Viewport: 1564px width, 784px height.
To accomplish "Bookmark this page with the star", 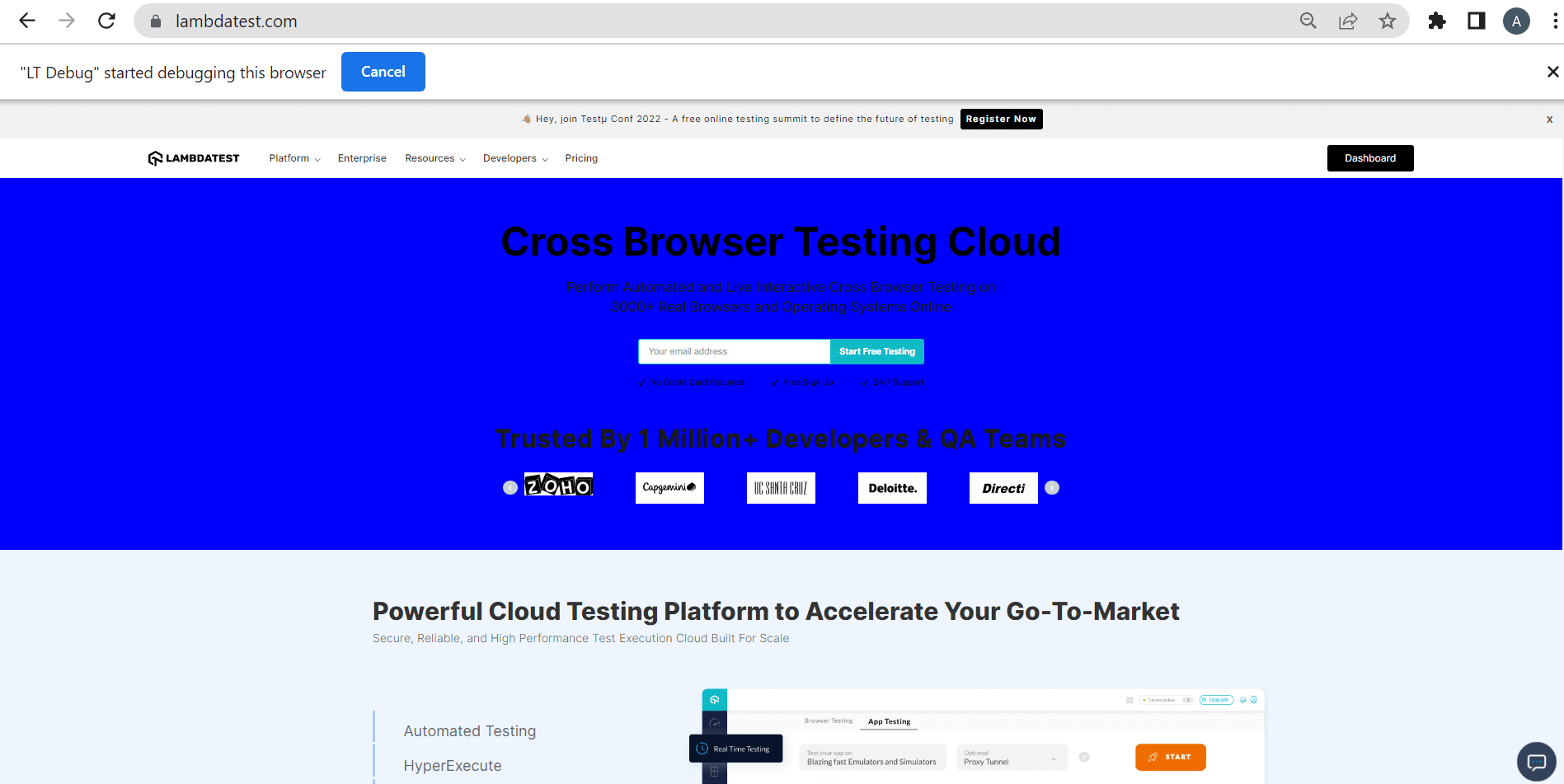I will tap(1388, 21).
